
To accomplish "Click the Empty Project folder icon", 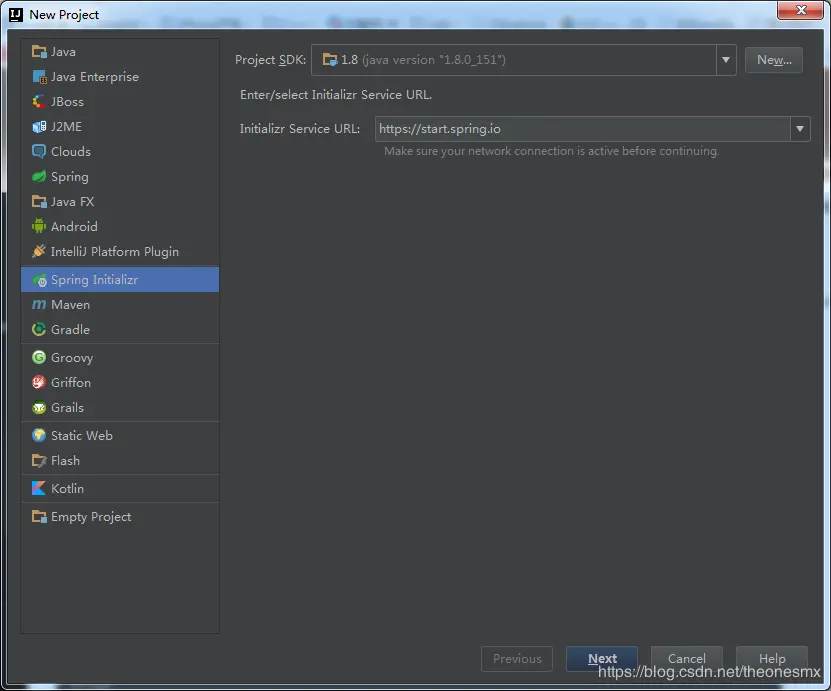I will click(x=39, y=517).
